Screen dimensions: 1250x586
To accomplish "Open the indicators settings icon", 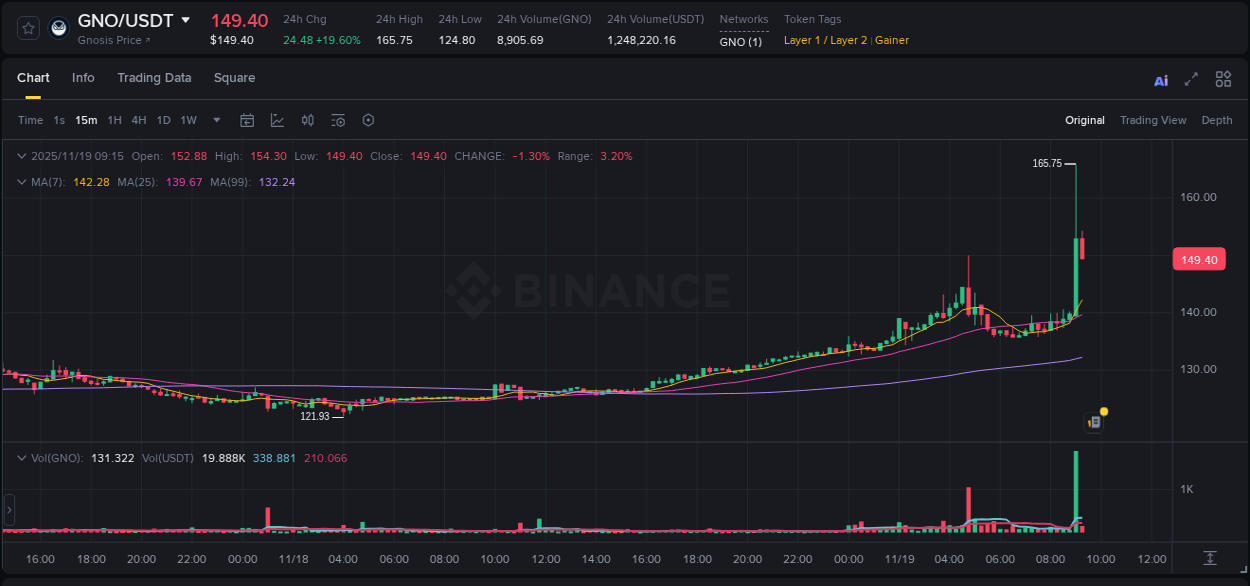I will pos(337,120).
